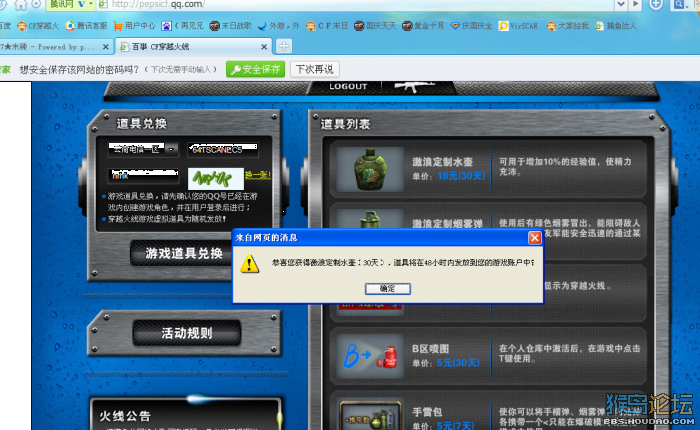The width and height of the screenshot is (700, 430).
Task: Dismiss password prompt with 下次再说
Action: [314, 69]
